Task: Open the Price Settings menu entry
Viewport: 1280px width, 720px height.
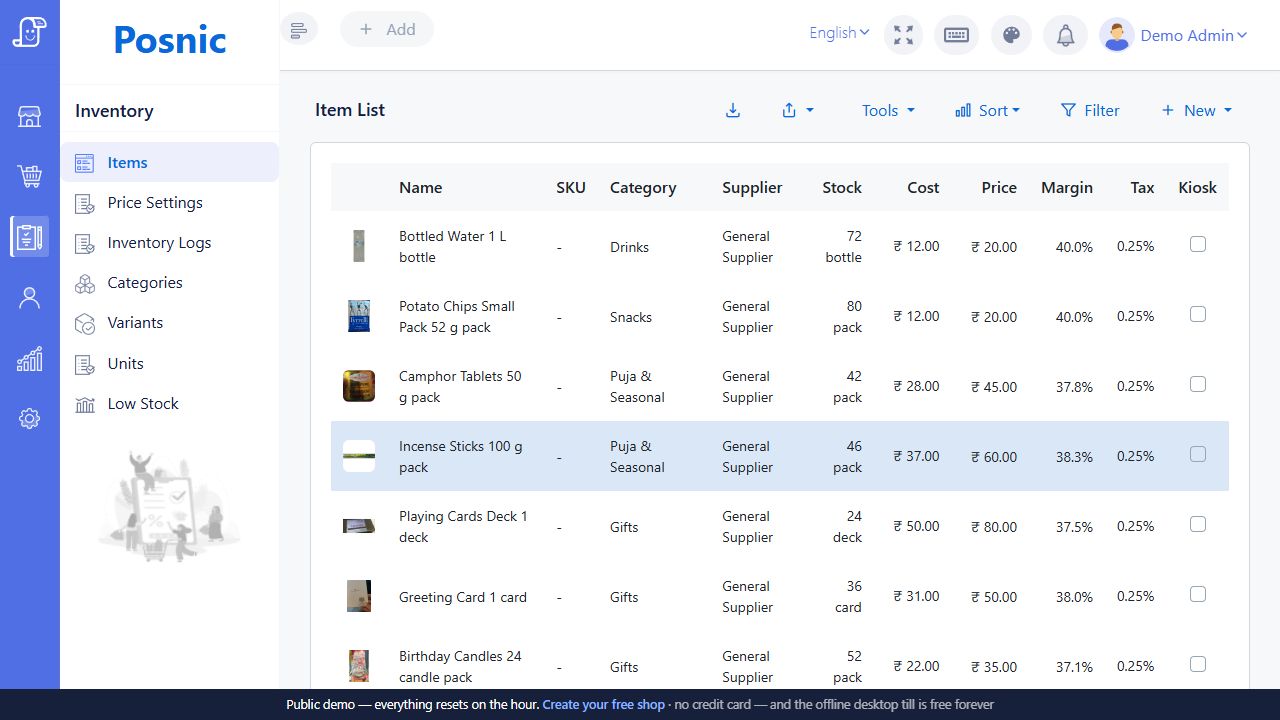Action: 170,203
